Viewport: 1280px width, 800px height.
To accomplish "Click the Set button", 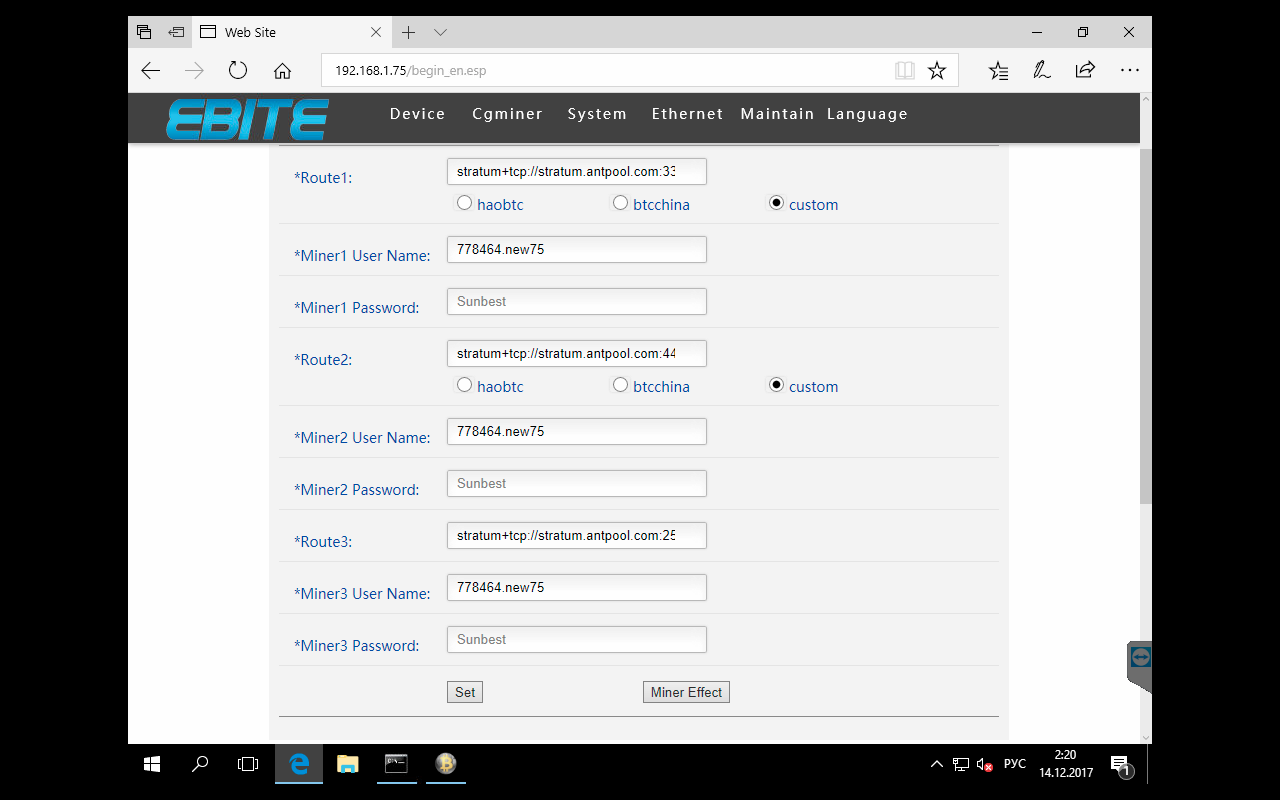I will pos(465,692).
